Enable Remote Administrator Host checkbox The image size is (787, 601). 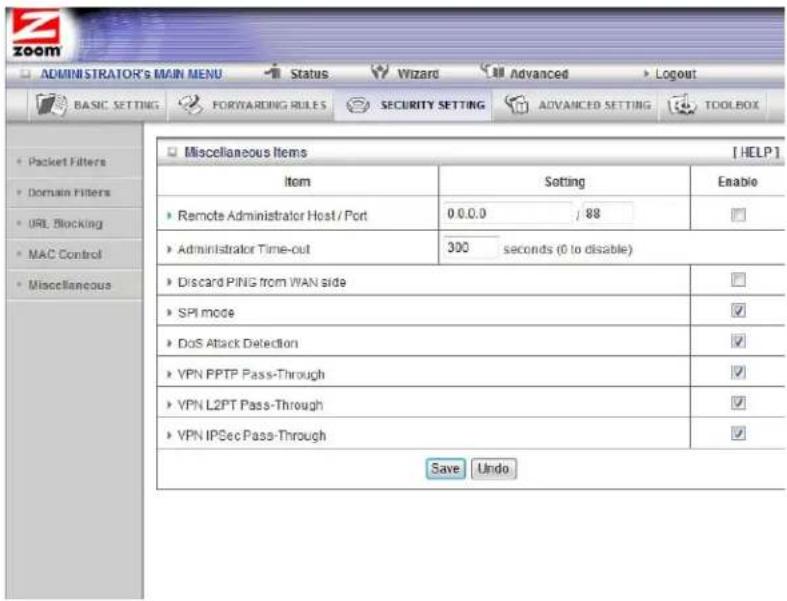(738, 215)
